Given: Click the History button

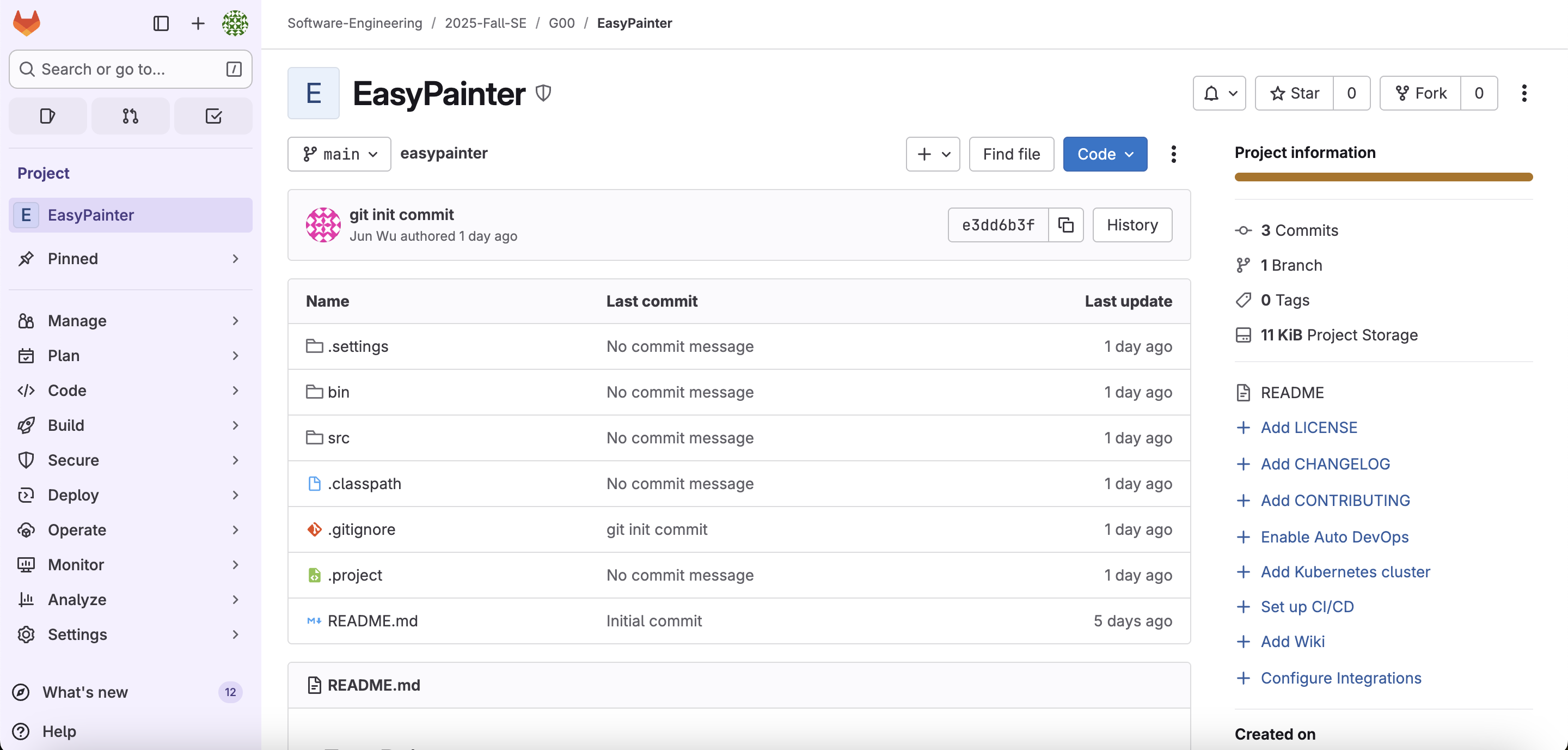Looking at the screenshot, I should [x=1131, y=224].
